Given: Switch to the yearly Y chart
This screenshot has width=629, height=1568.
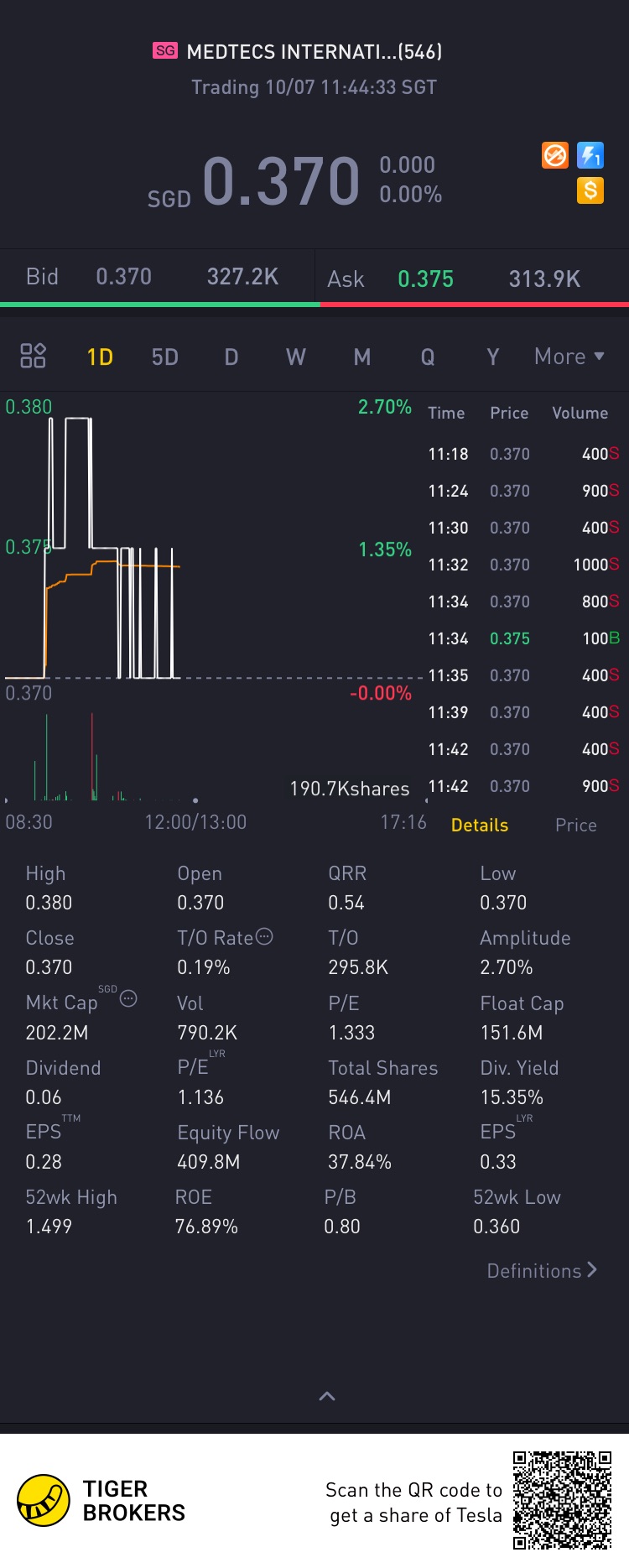Looking at the screenshot, I should 493,357.
